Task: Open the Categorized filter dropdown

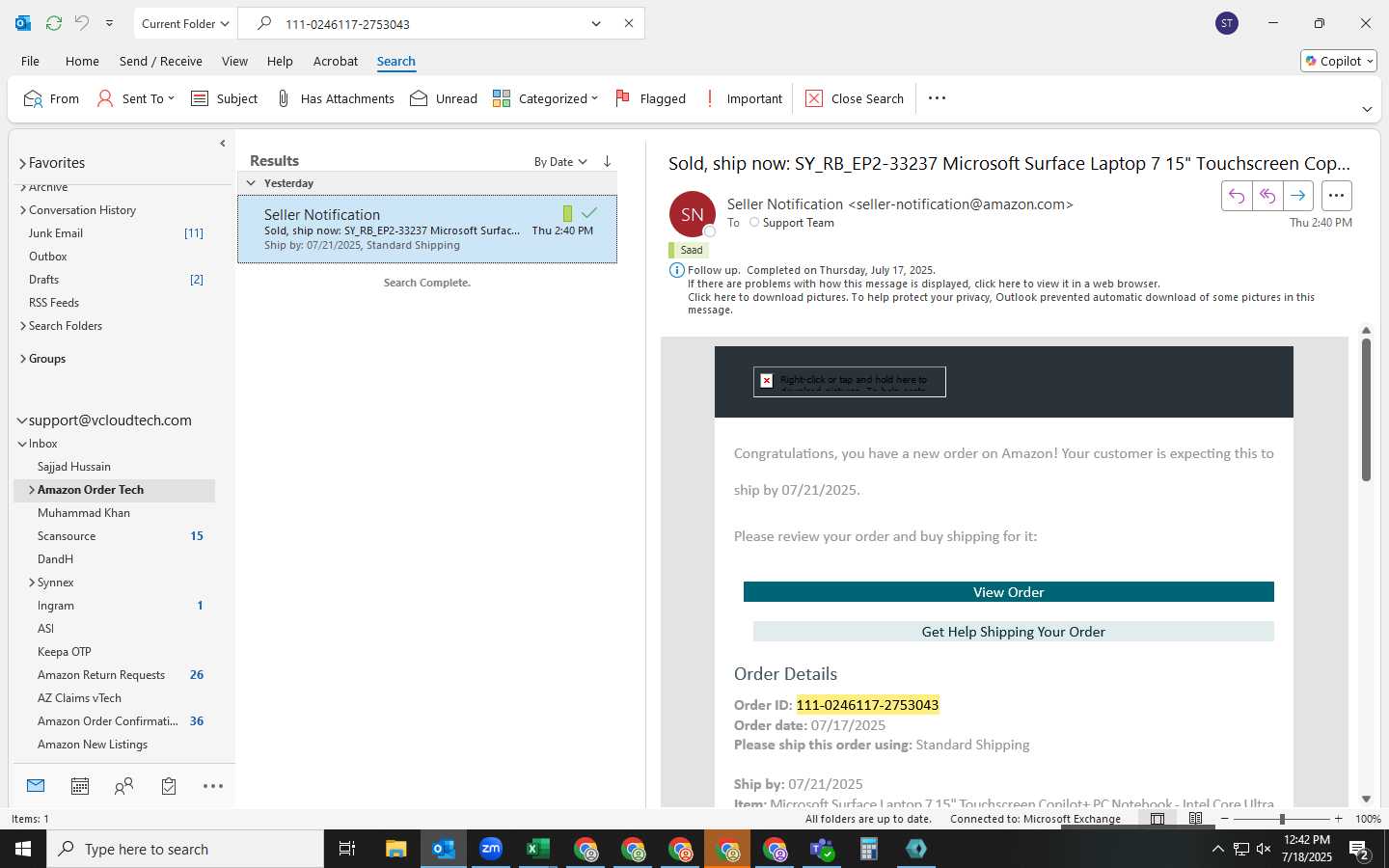Action: pyautogui.click(x=545, y=98)
